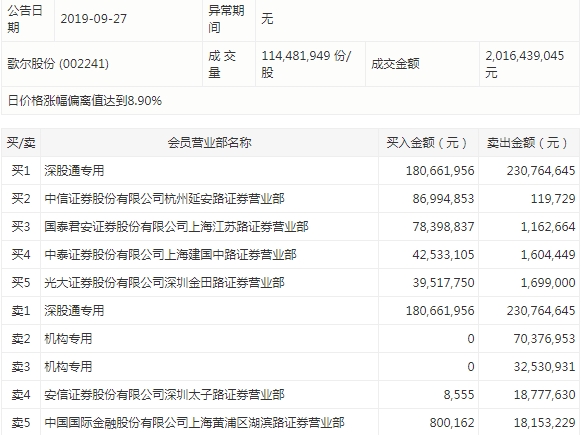The image size is (583, 435).
Task: Select the value 39,517,750
Action: pyautogui.click(x=443, y=283)
